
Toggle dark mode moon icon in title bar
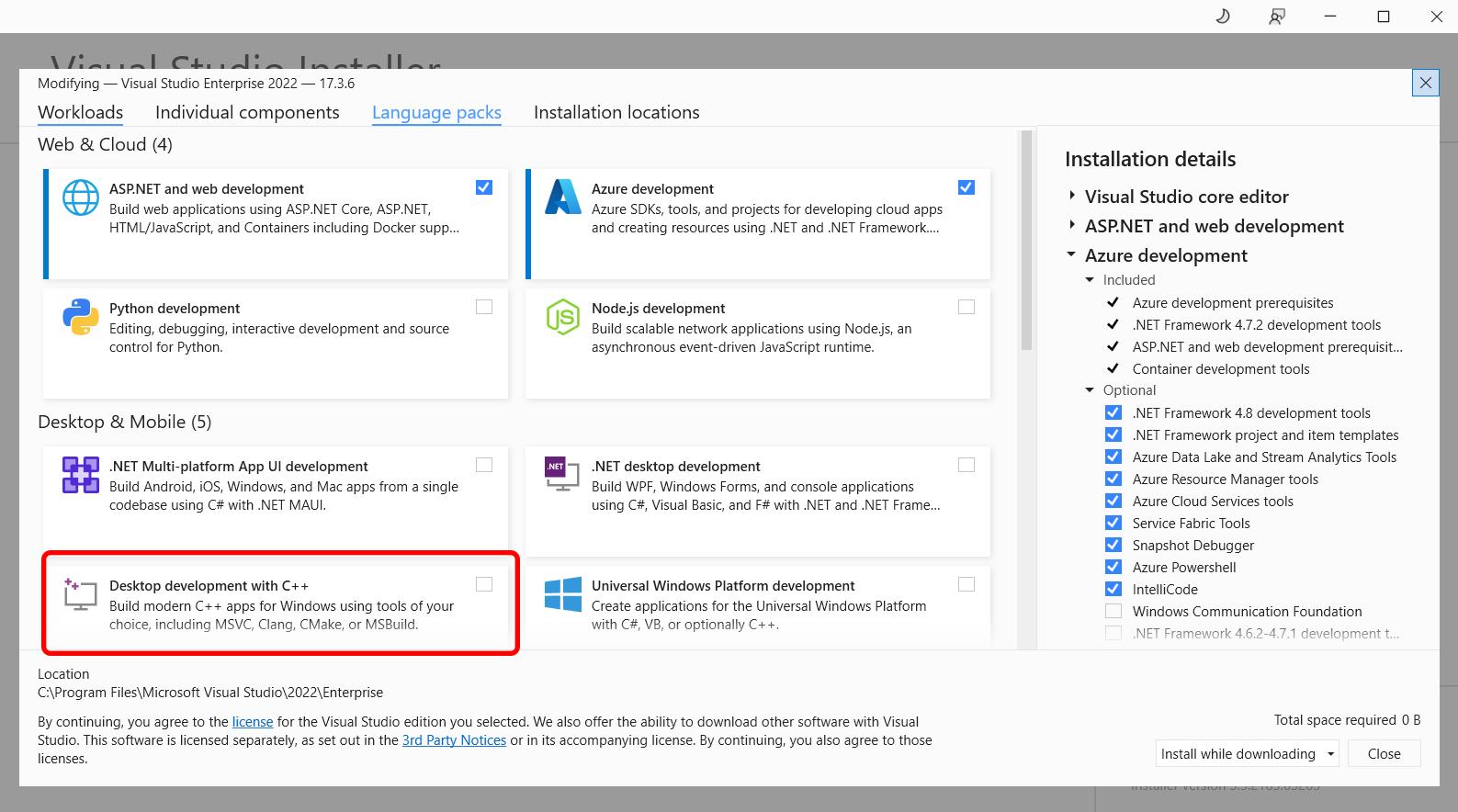pos(1223,17)
